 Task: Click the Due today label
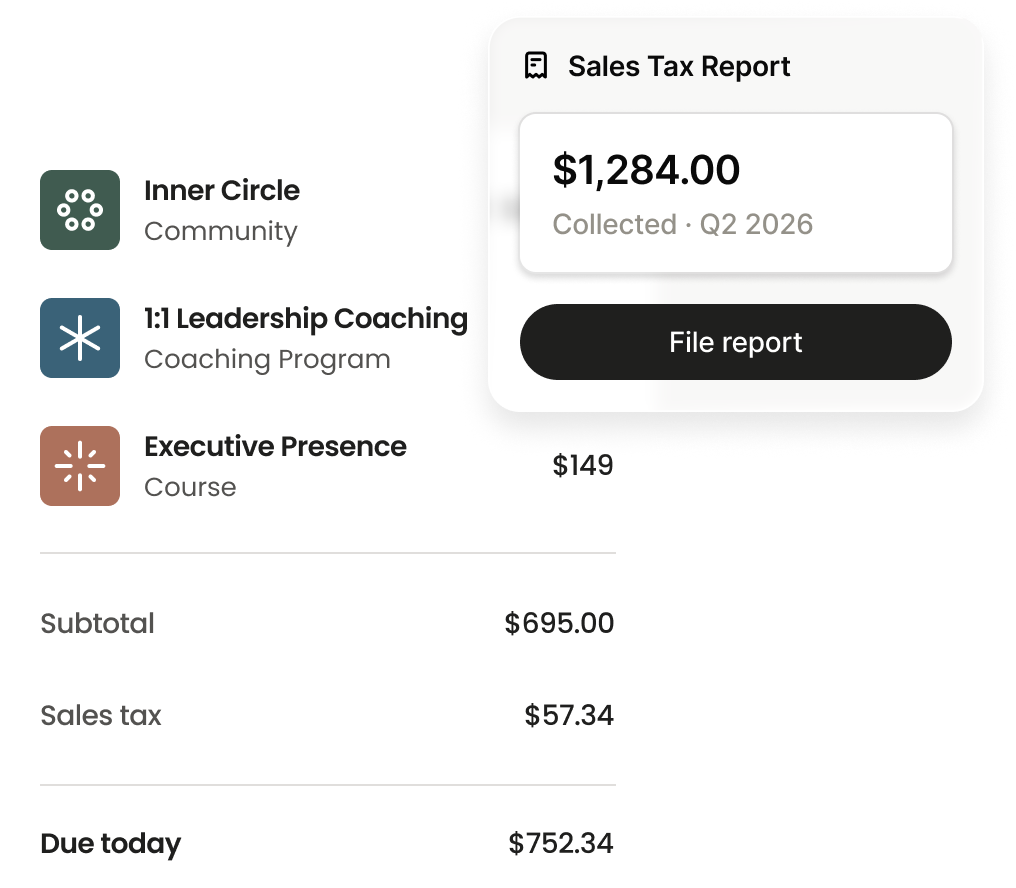pos(111,844)
